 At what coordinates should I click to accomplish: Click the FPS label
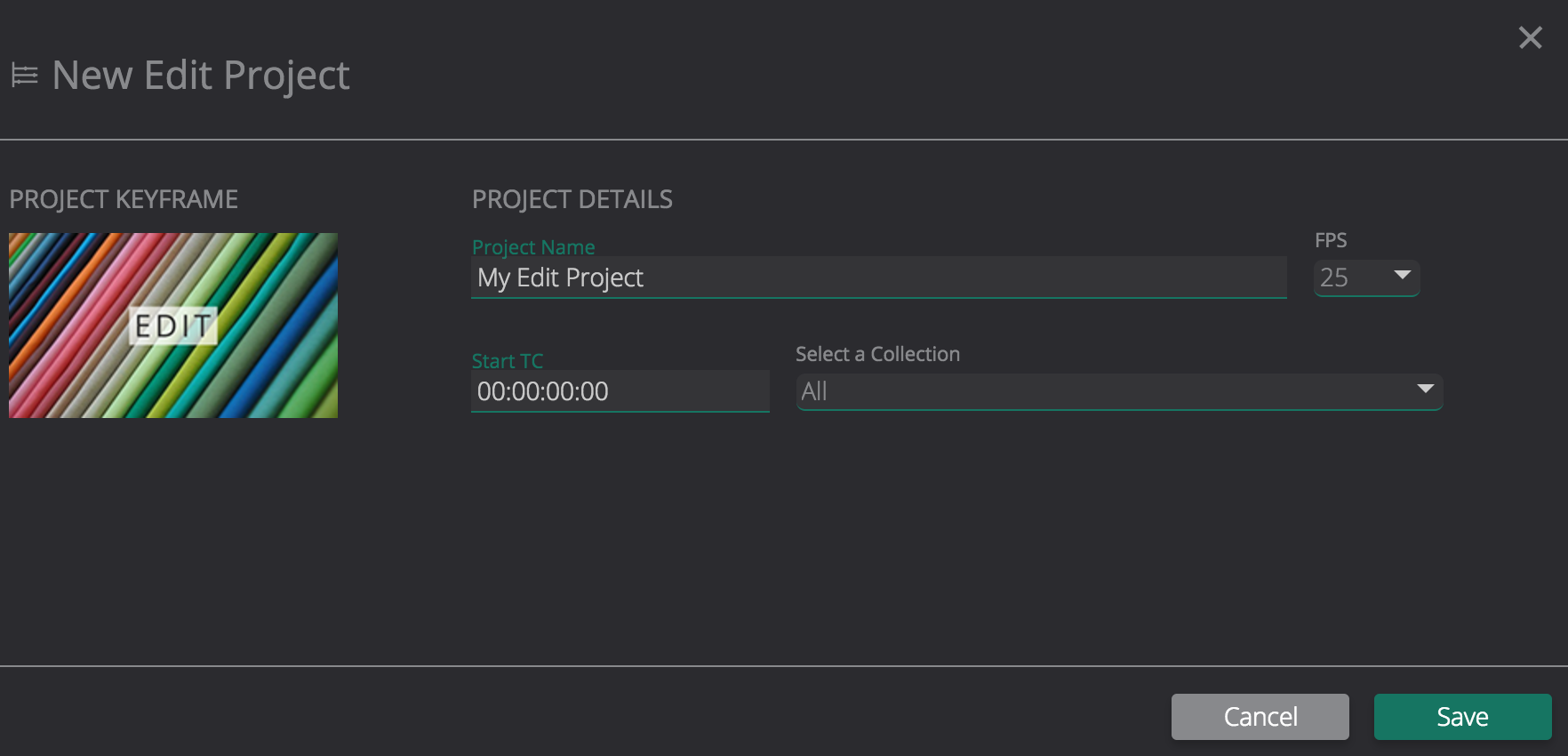[x=1331, y=240]
